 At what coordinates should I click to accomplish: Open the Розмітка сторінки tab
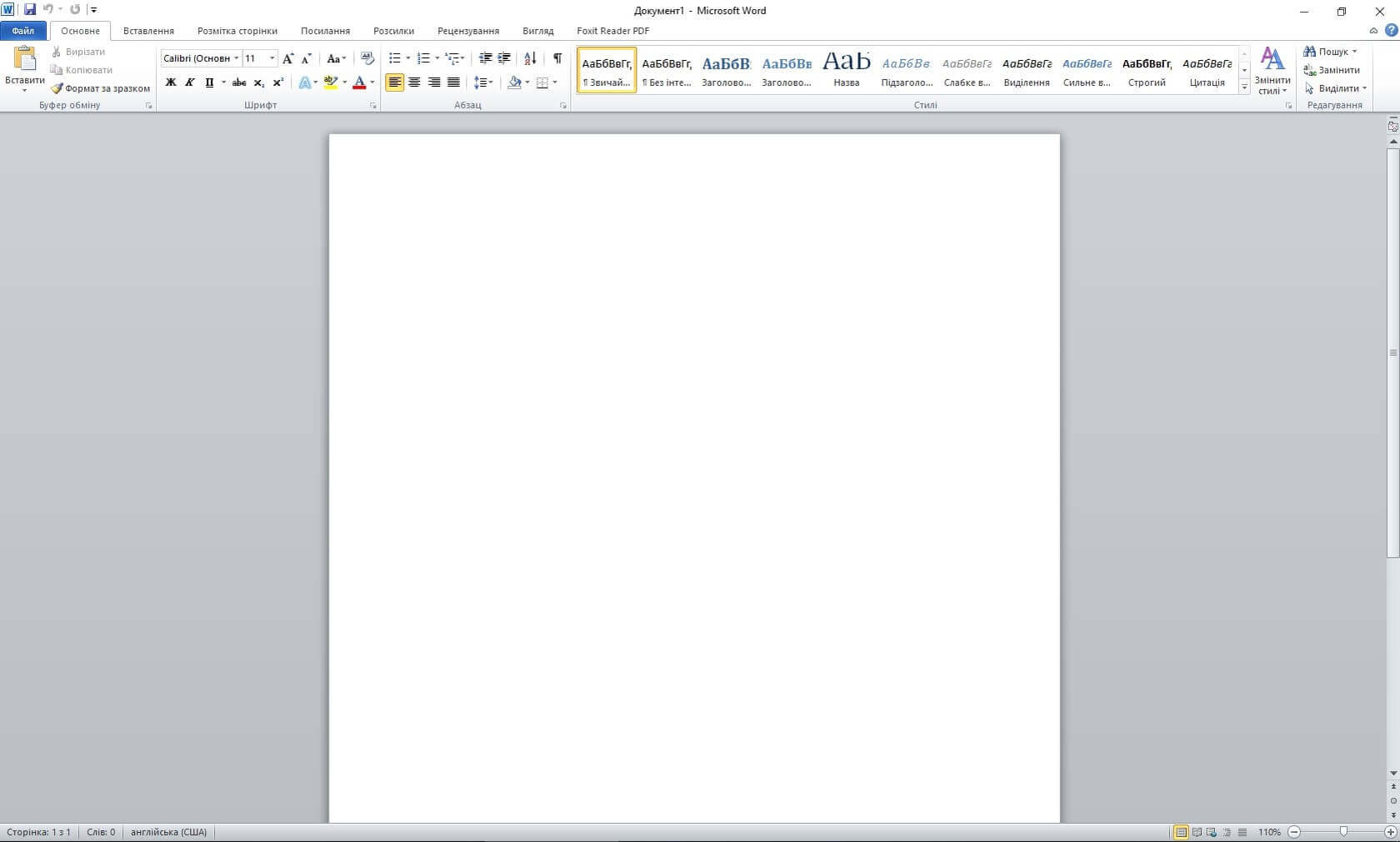tap(237, 31)
